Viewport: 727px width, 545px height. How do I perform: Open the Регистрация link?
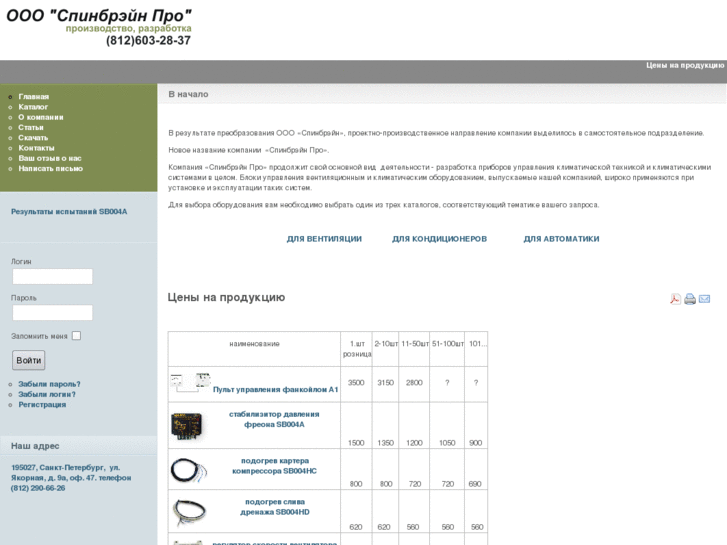pos(42,404)
